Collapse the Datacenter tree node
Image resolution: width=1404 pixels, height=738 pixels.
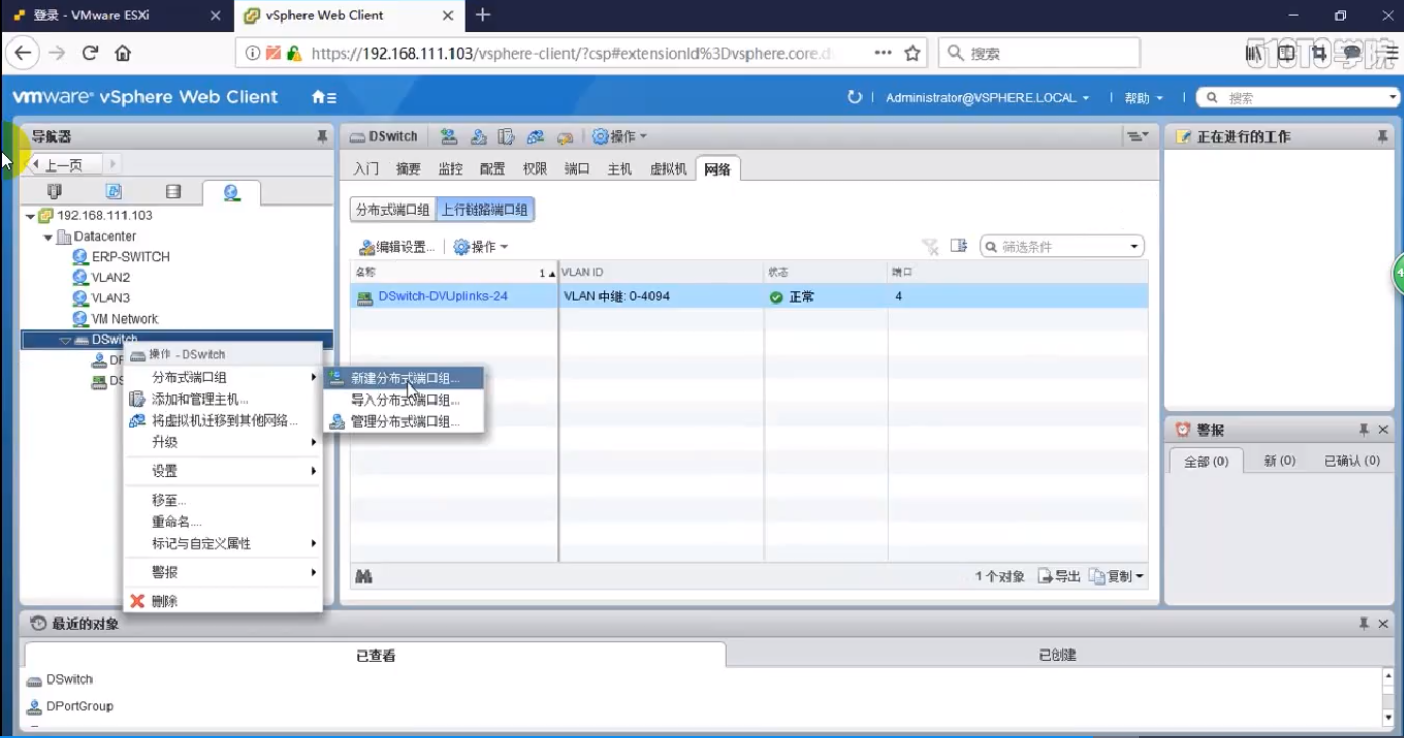[x=47, y=238]
